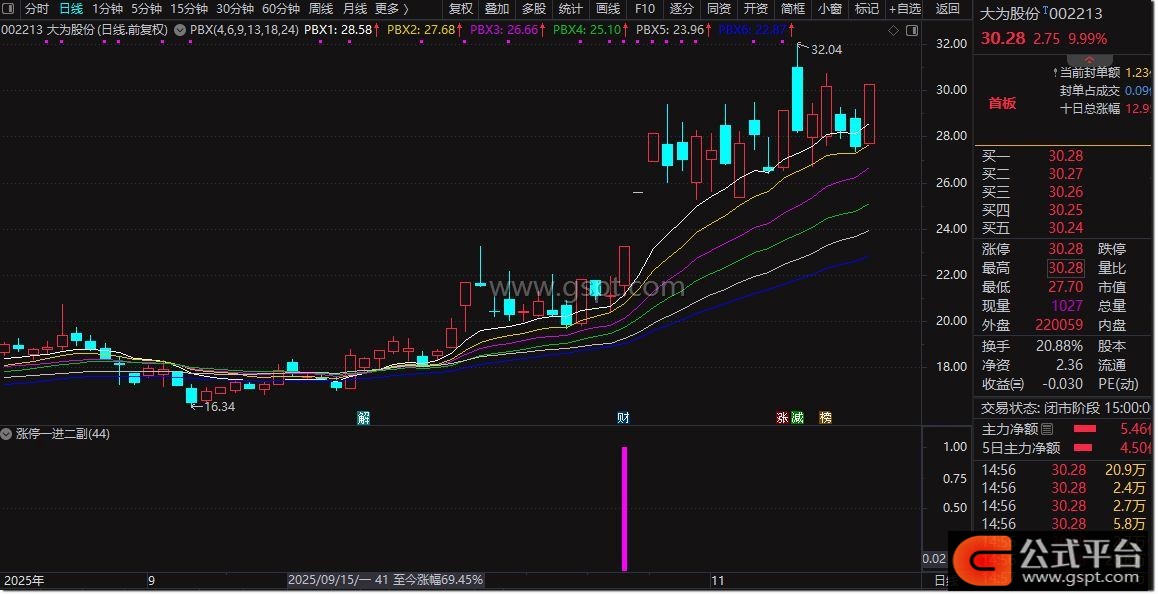Screen dimensions: 1158x594
Task: Toggle 多股 multi-stock view
Action: click(534, 9)
